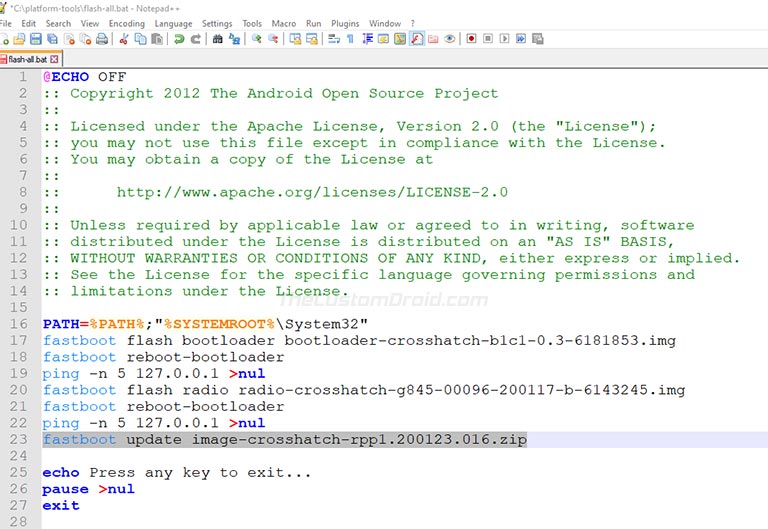
Task: Click the Undo arrow icon
Action: point(179,39)
